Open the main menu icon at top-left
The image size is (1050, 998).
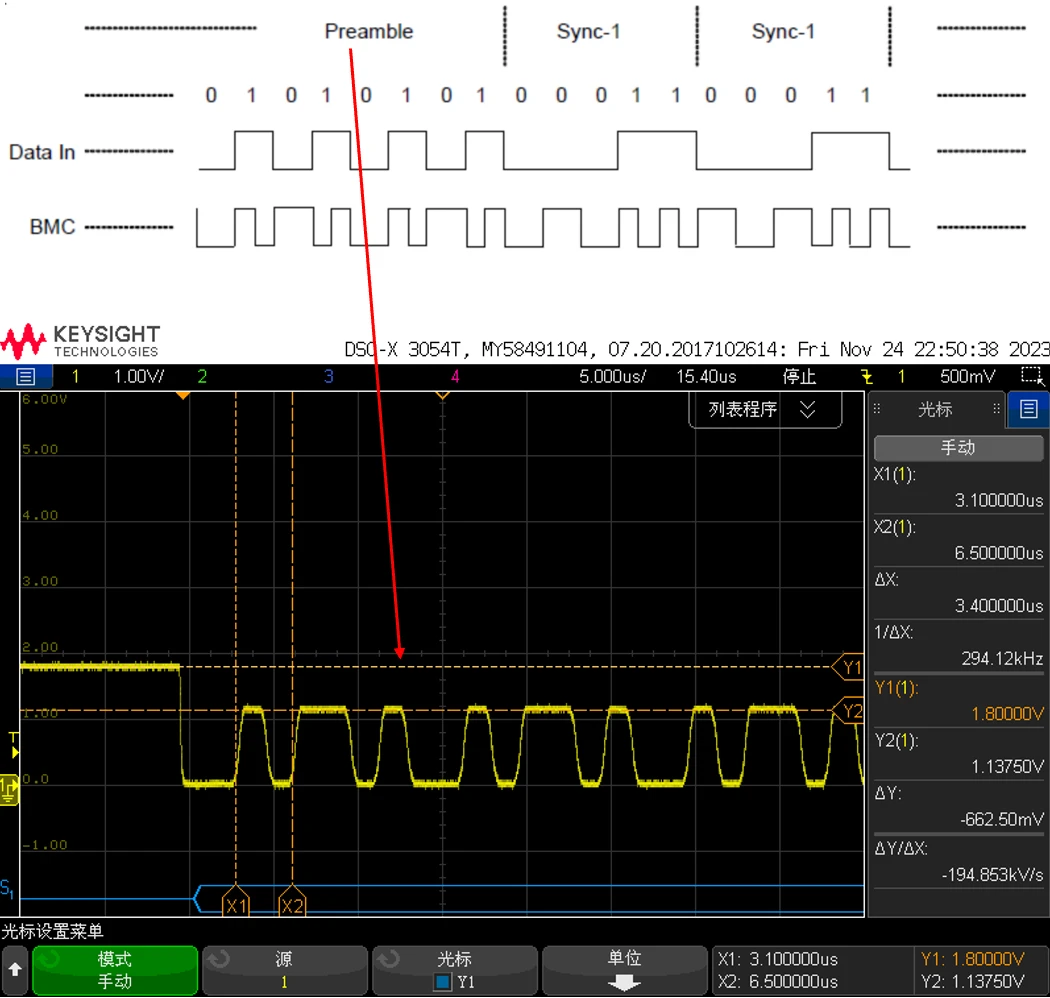click(x=25, y=377)
